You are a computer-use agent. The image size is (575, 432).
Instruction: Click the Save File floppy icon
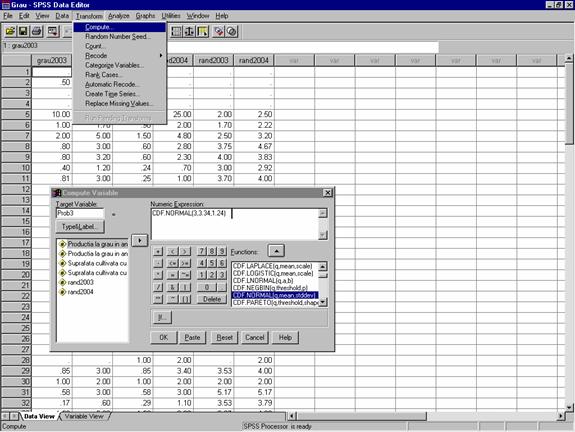pos(23,32)
